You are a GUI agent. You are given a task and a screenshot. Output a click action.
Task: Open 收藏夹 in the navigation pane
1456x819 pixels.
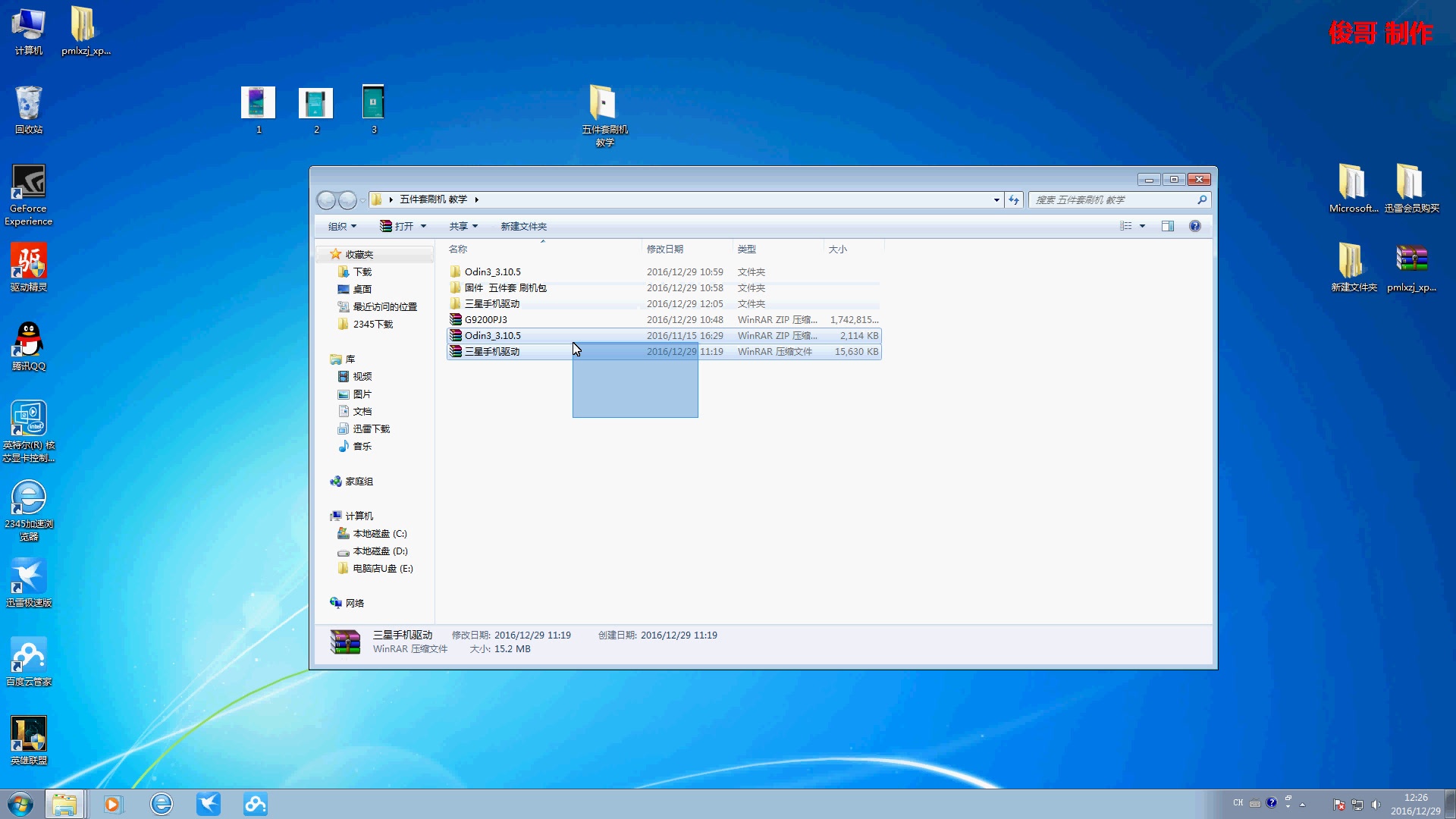(359, 254)
